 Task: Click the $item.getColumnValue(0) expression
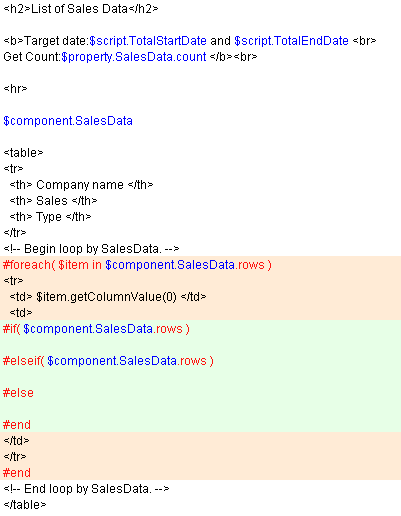point(106,297)
